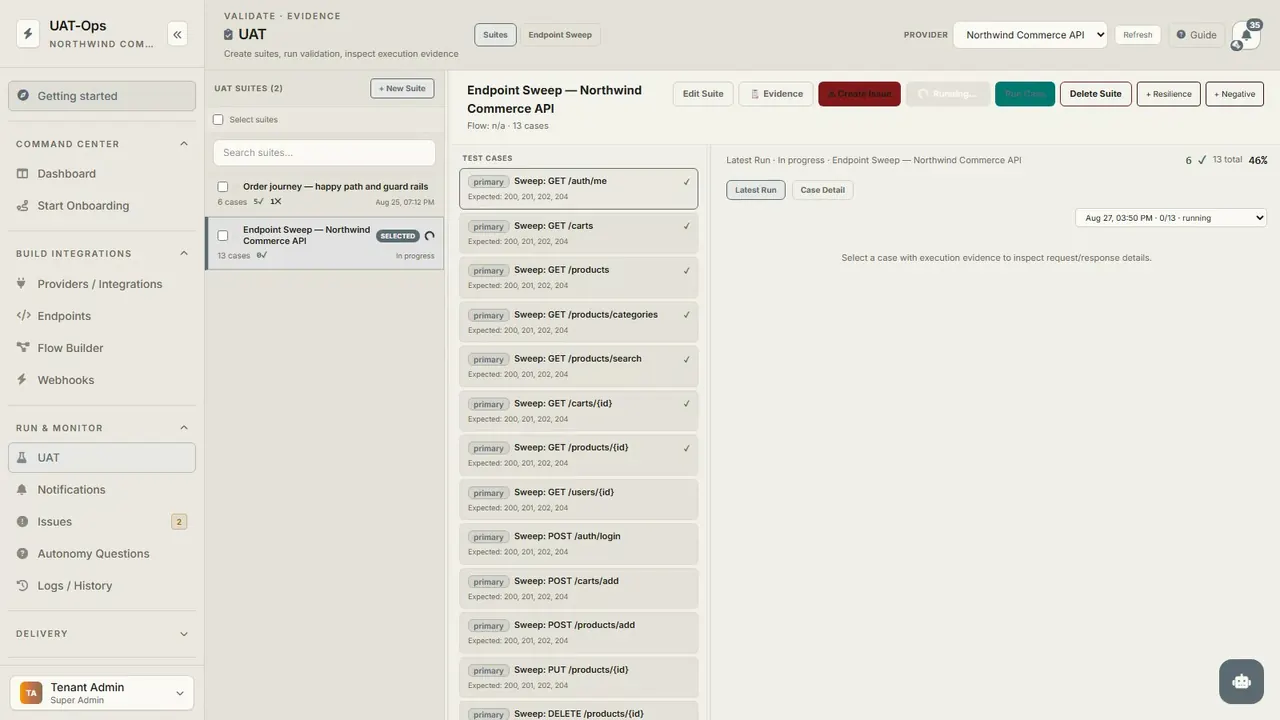This screenshot has width=1280, height=720.
Task: Select the Latest Run tab
Action: pos(756,190)
